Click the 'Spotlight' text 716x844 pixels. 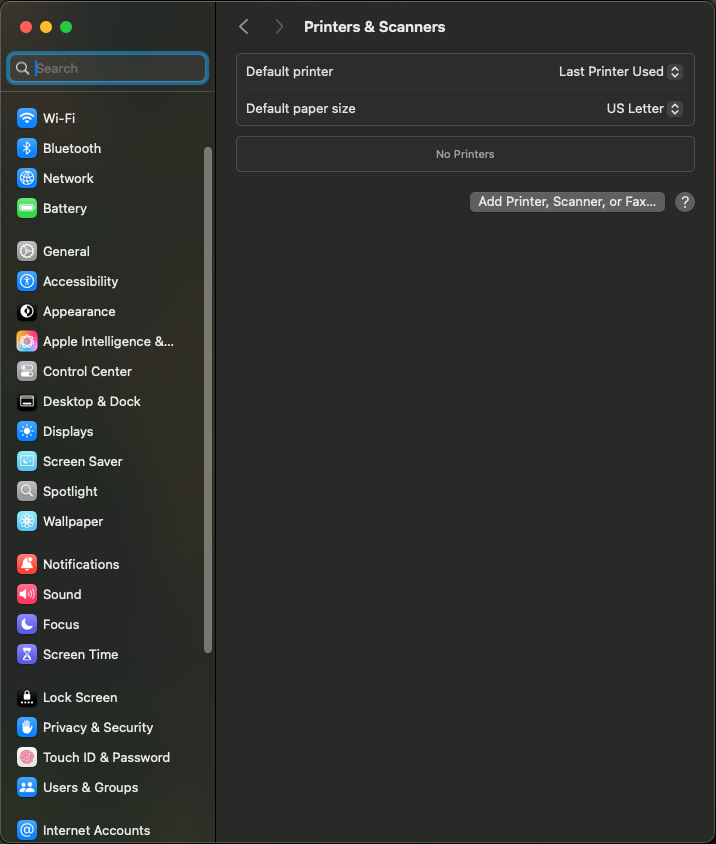tap(71, 491)
